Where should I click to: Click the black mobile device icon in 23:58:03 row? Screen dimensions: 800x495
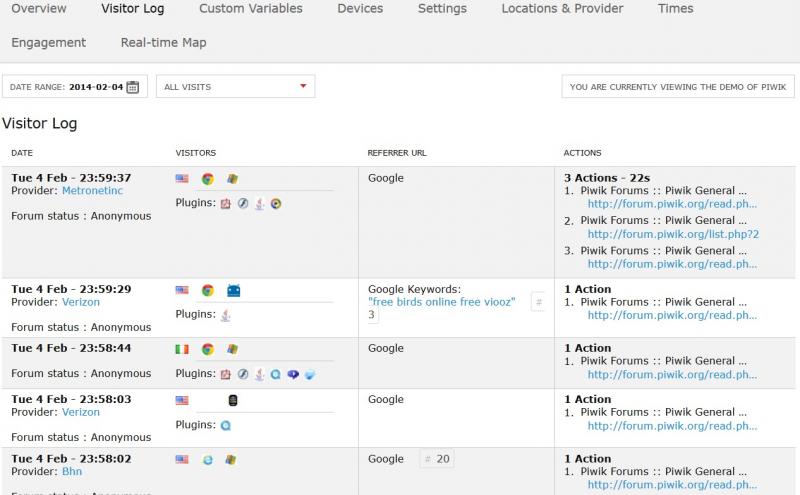[x=233, y=400]
